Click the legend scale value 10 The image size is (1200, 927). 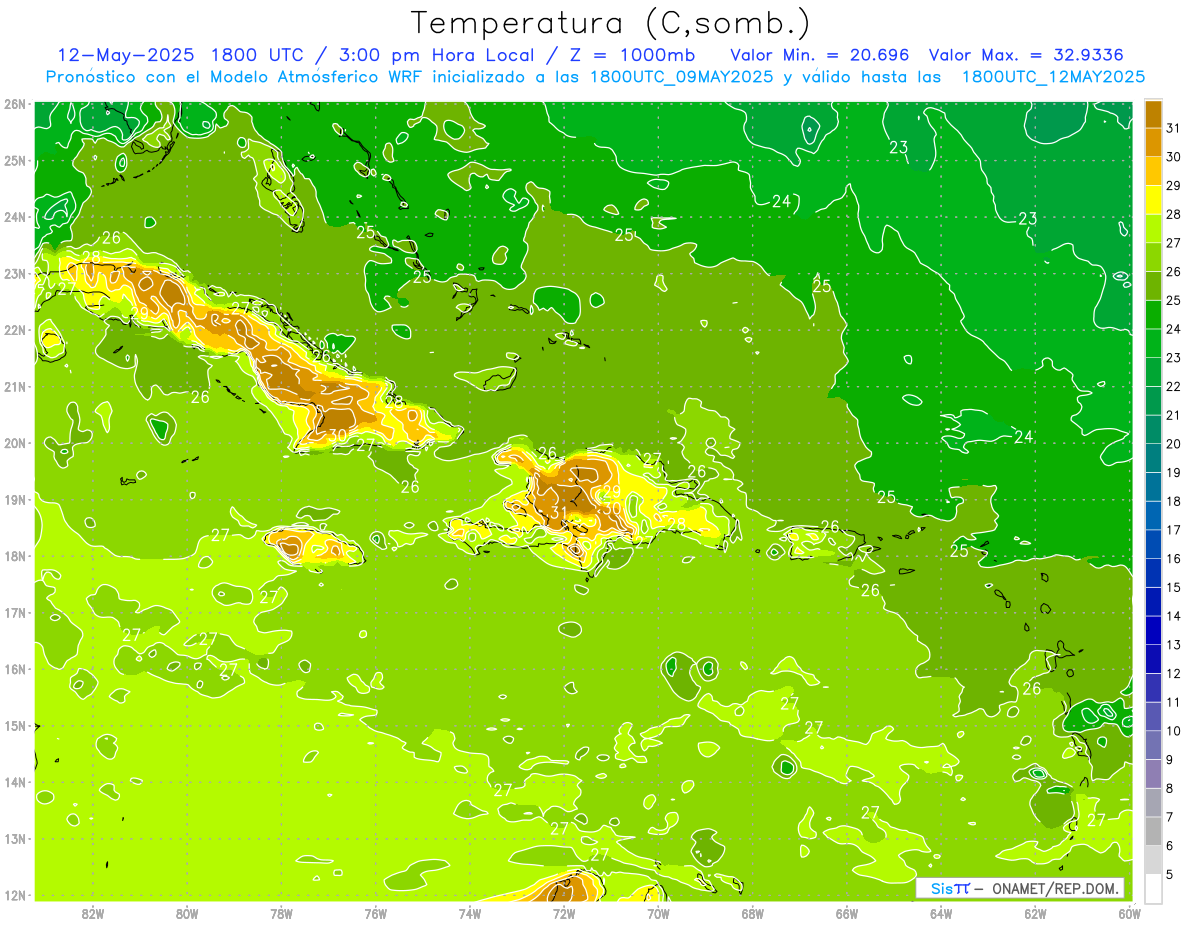(1174, 731)
